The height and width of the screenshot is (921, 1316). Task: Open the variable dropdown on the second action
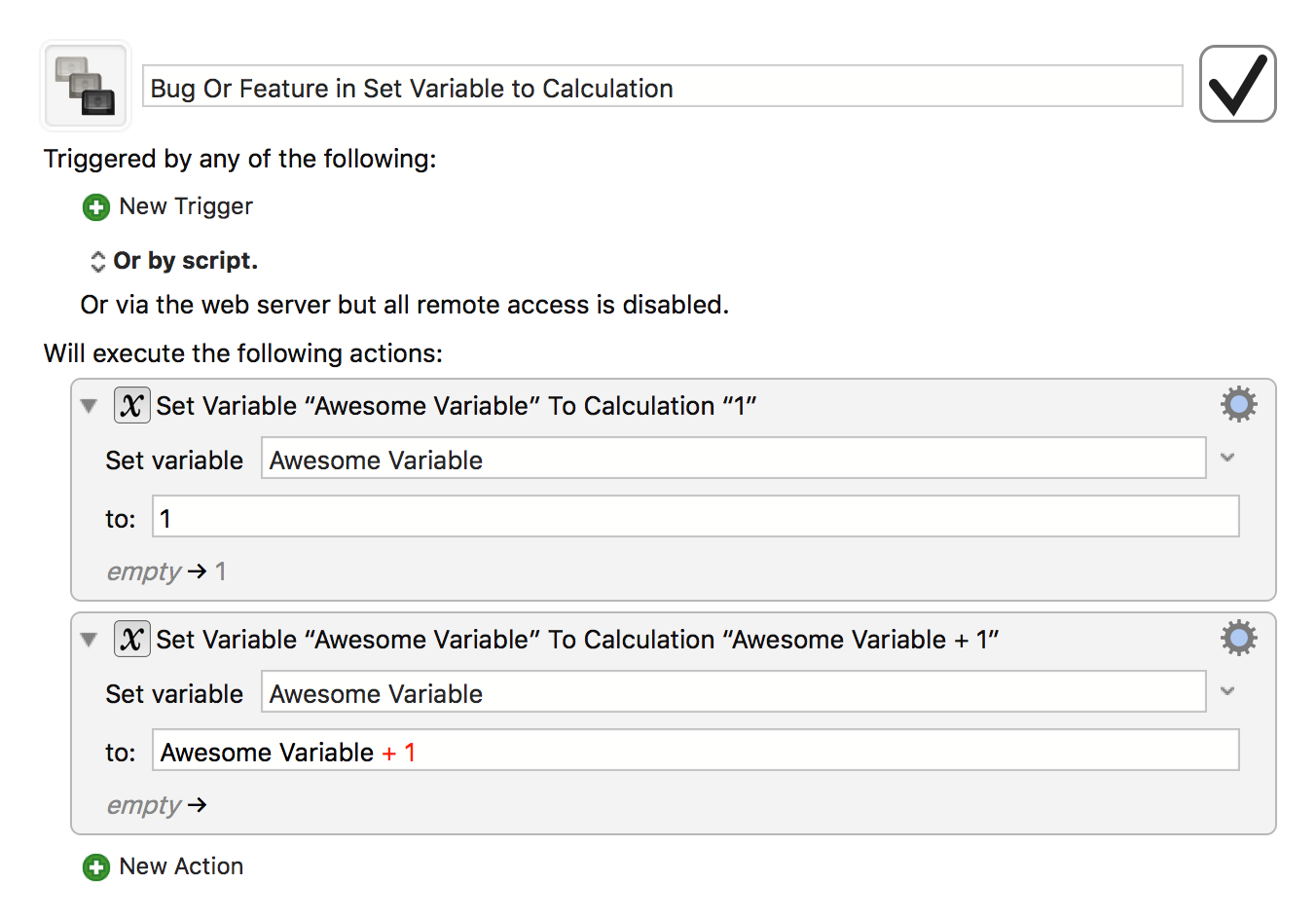[1226, 691]
